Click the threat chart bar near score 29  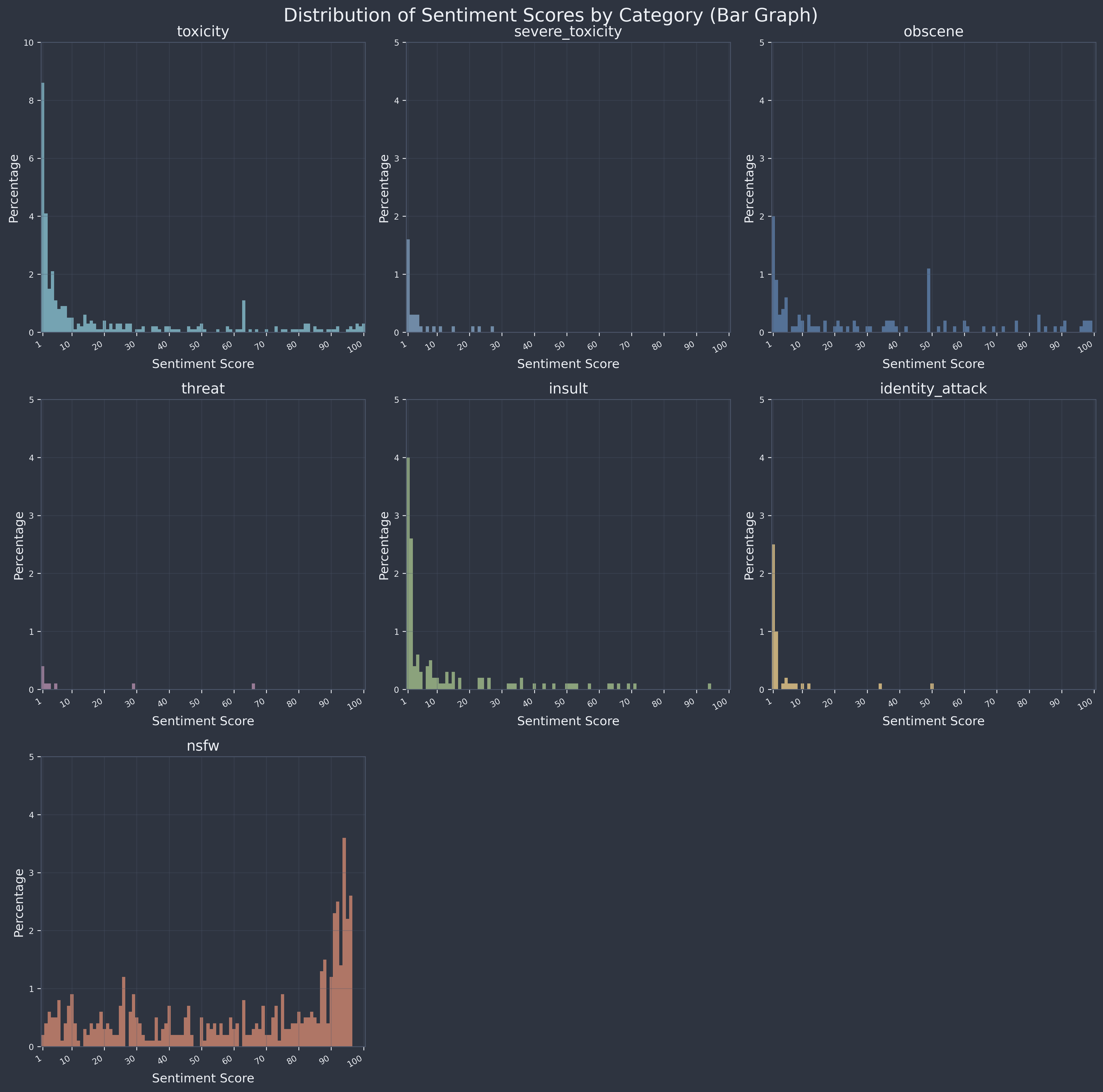[134, 687]
